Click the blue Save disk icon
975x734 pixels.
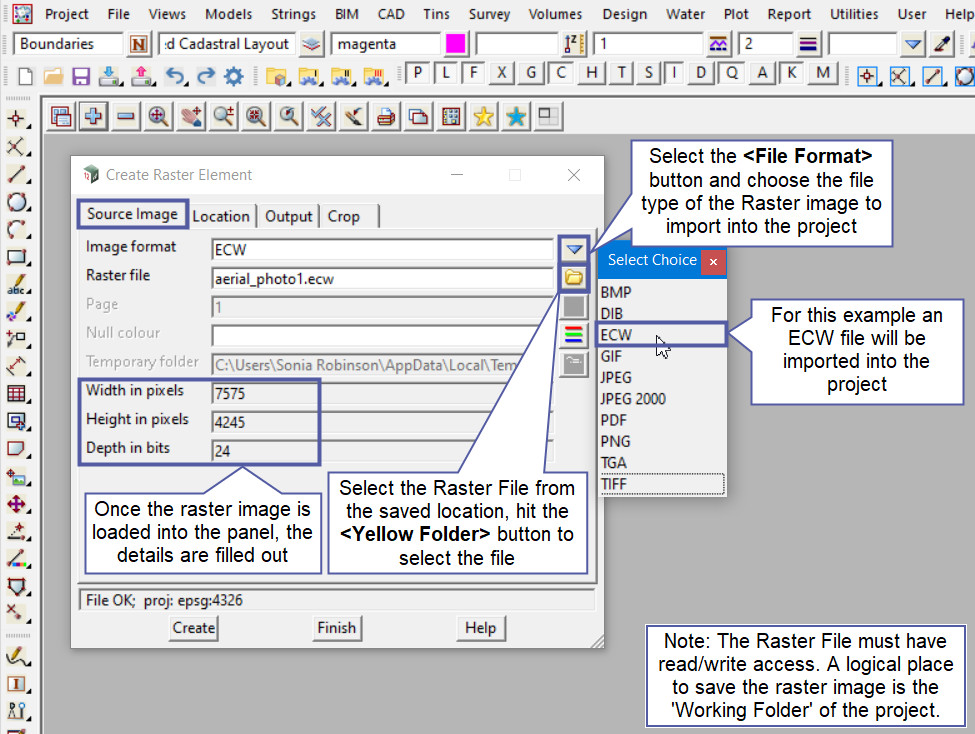[x=81, y=76]
